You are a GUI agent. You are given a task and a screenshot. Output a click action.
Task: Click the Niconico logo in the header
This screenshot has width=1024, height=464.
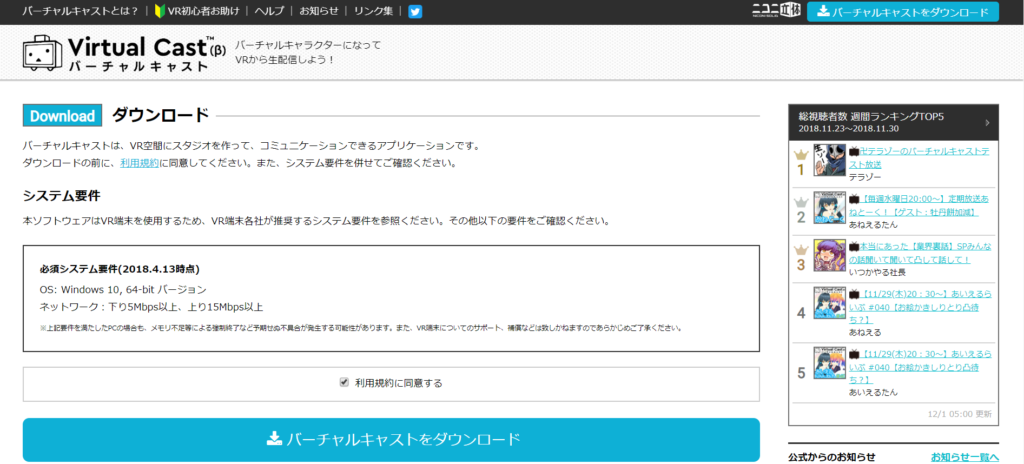coord(776,11)
